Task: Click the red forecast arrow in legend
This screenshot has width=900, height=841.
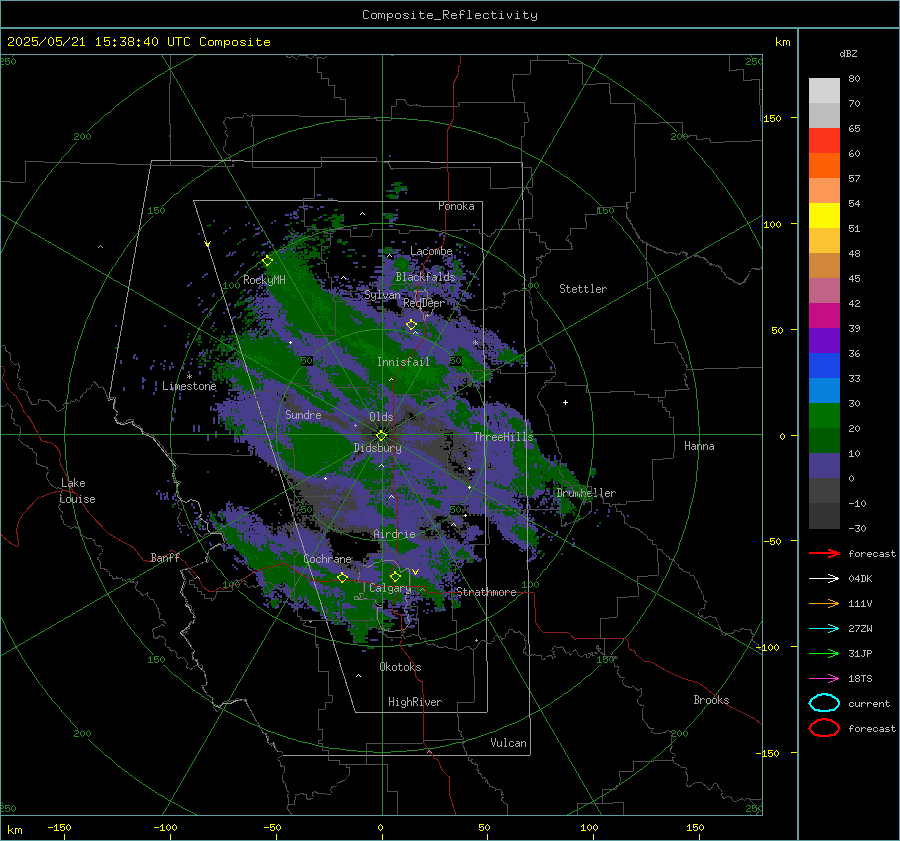Action: point(824,553)
